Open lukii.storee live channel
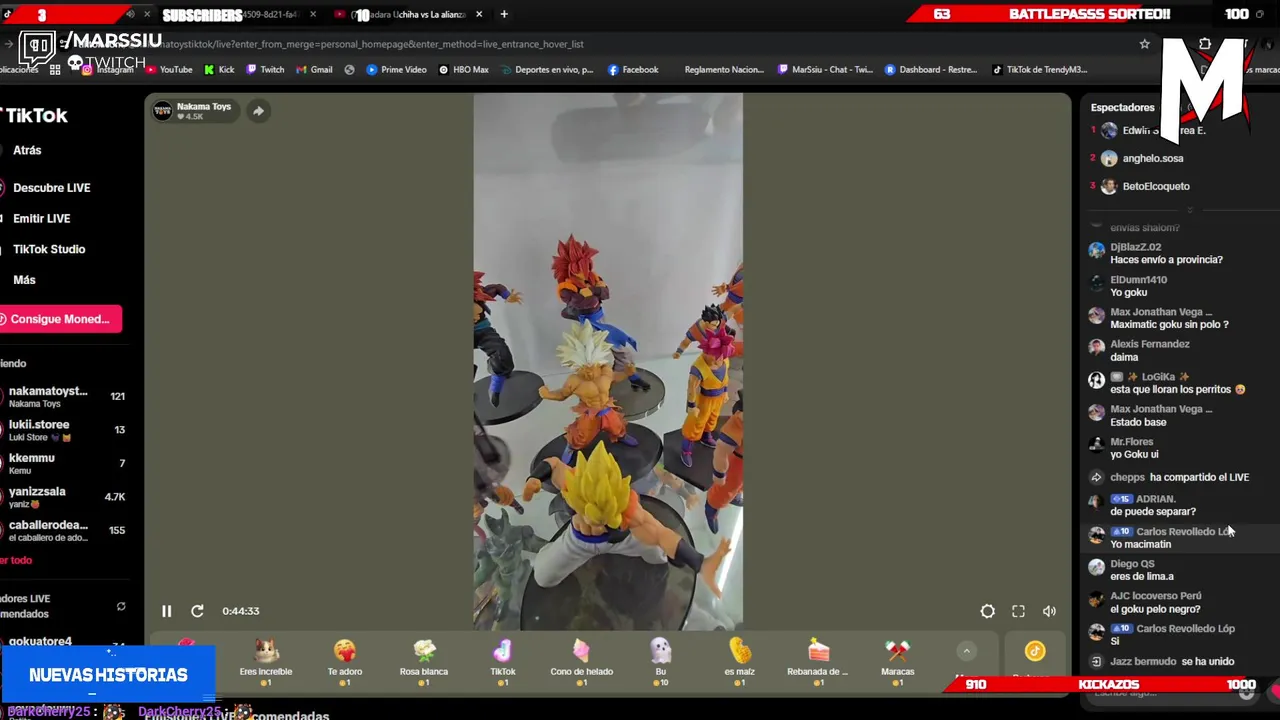The height and width of the screenshot is (720, 1280). (64, 430)
